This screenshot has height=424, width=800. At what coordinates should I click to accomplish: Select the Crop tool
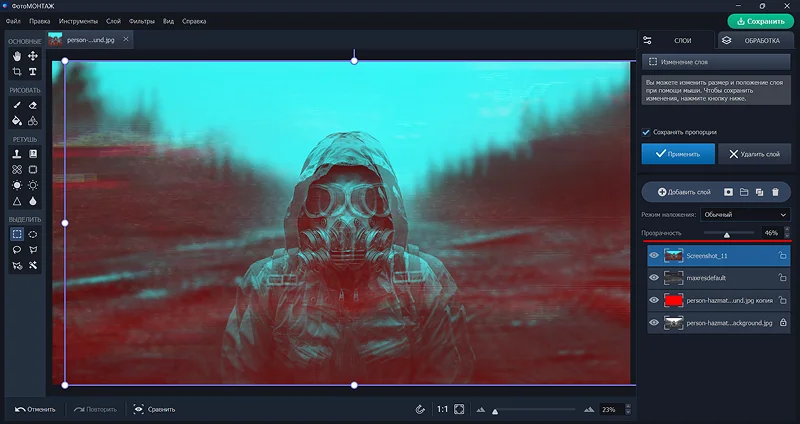(17, 71)
